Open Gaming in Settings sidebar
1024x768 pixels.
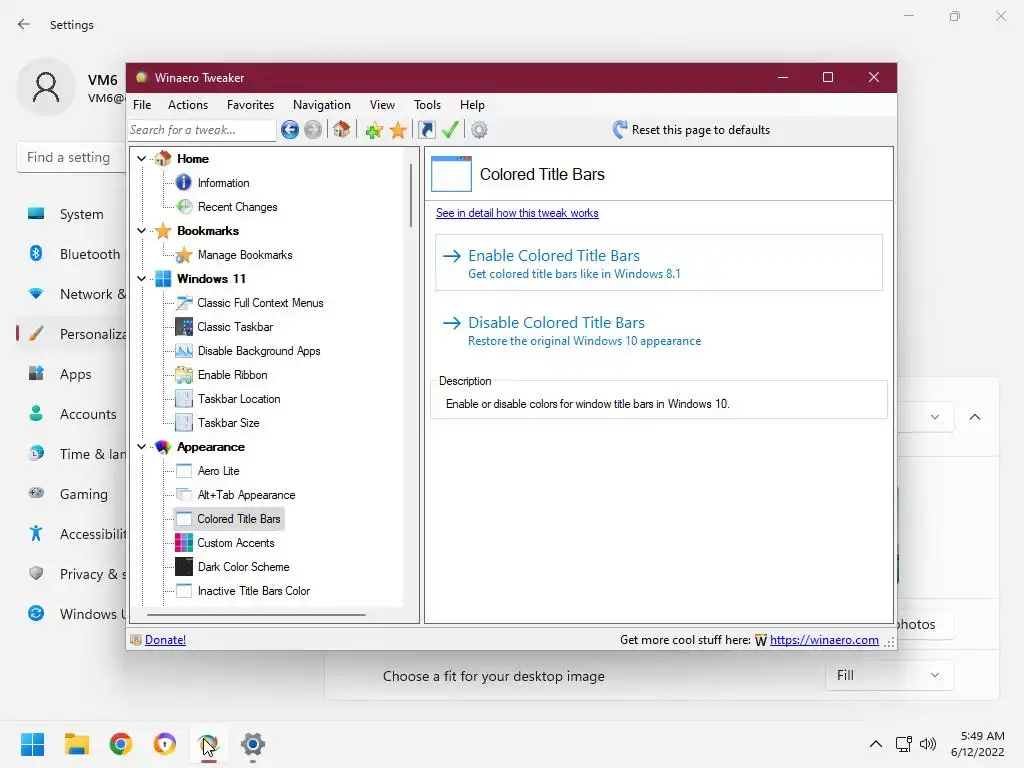[72, 494]
